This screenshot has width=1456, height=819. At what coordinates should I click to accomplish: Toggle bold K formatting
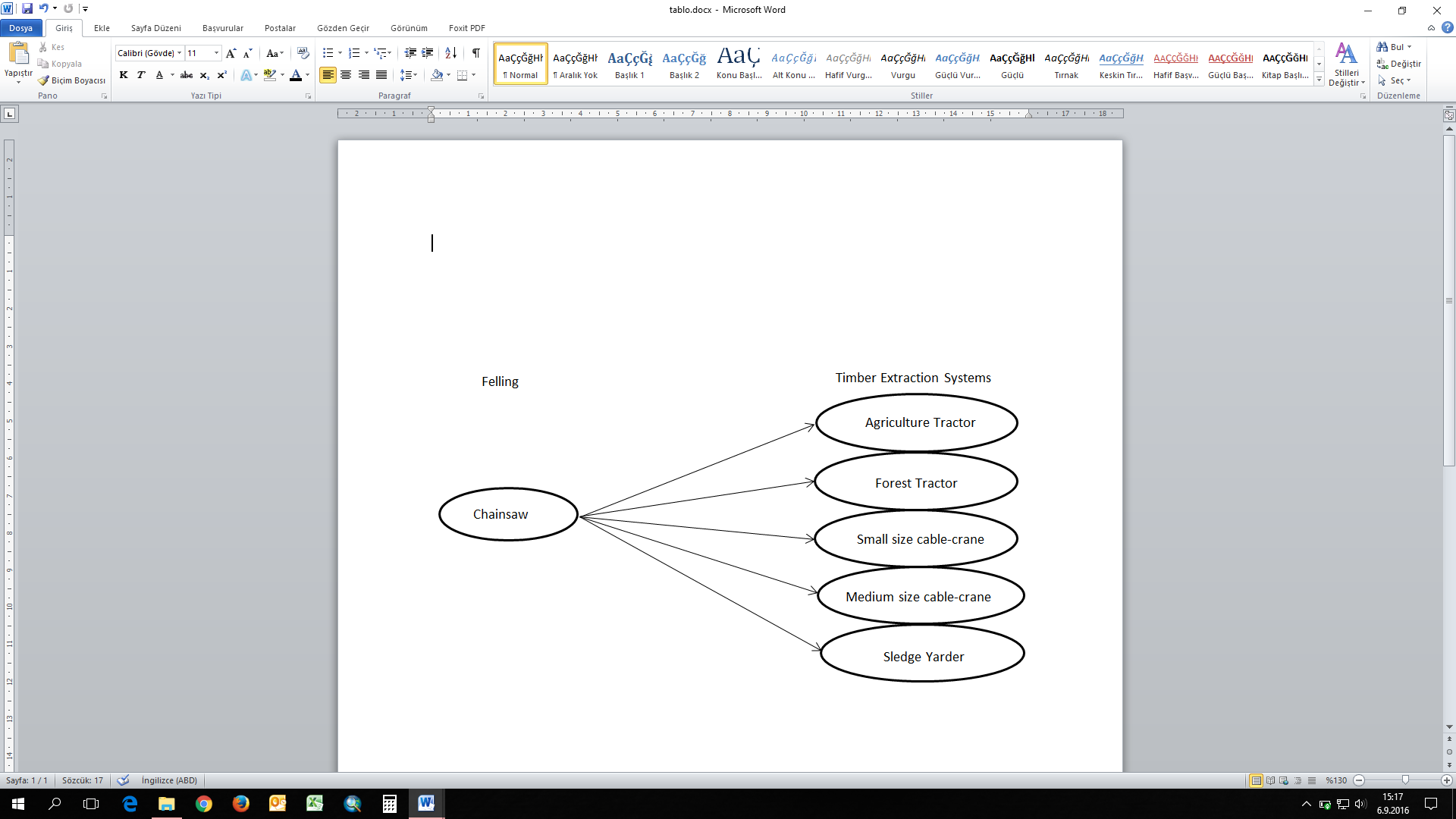coord(124,75)
